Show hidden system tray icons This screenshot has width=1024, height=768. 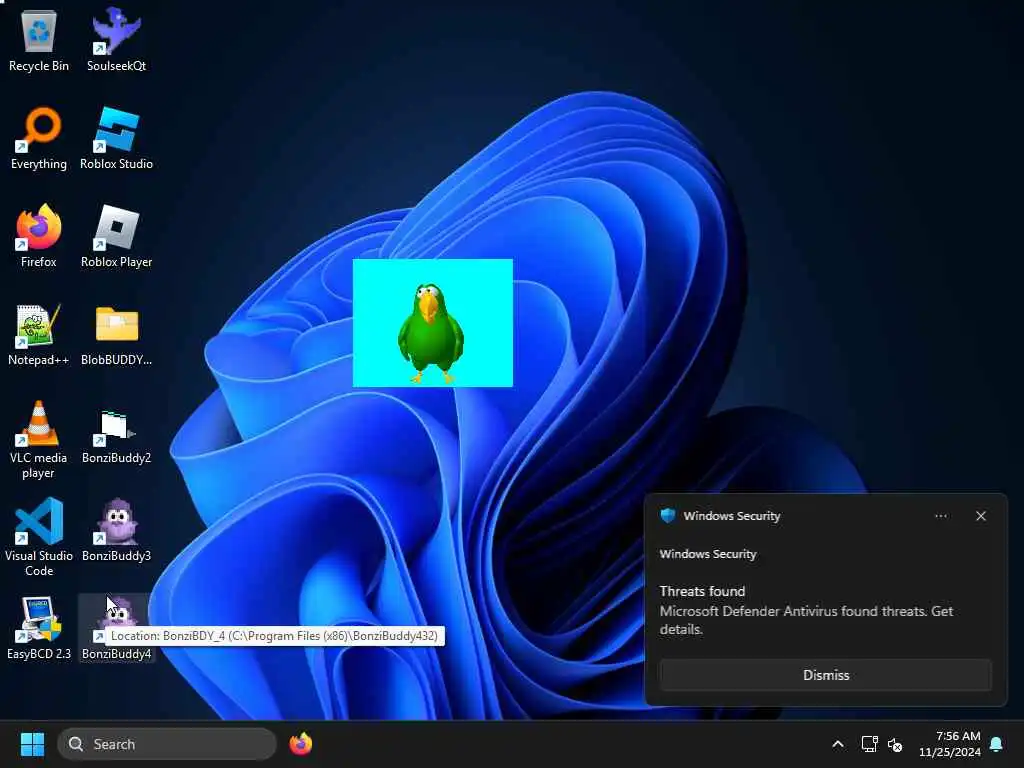tap(838, 744)
